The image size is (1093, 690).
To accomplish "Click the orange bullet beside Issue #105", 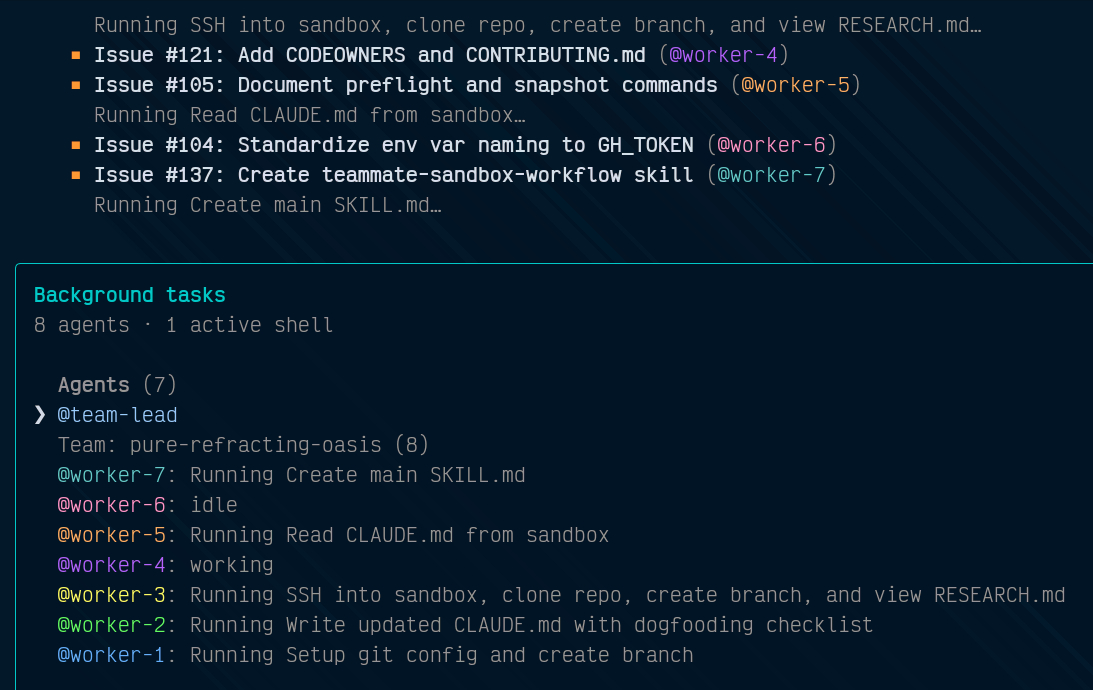I will tap(76, 86).
